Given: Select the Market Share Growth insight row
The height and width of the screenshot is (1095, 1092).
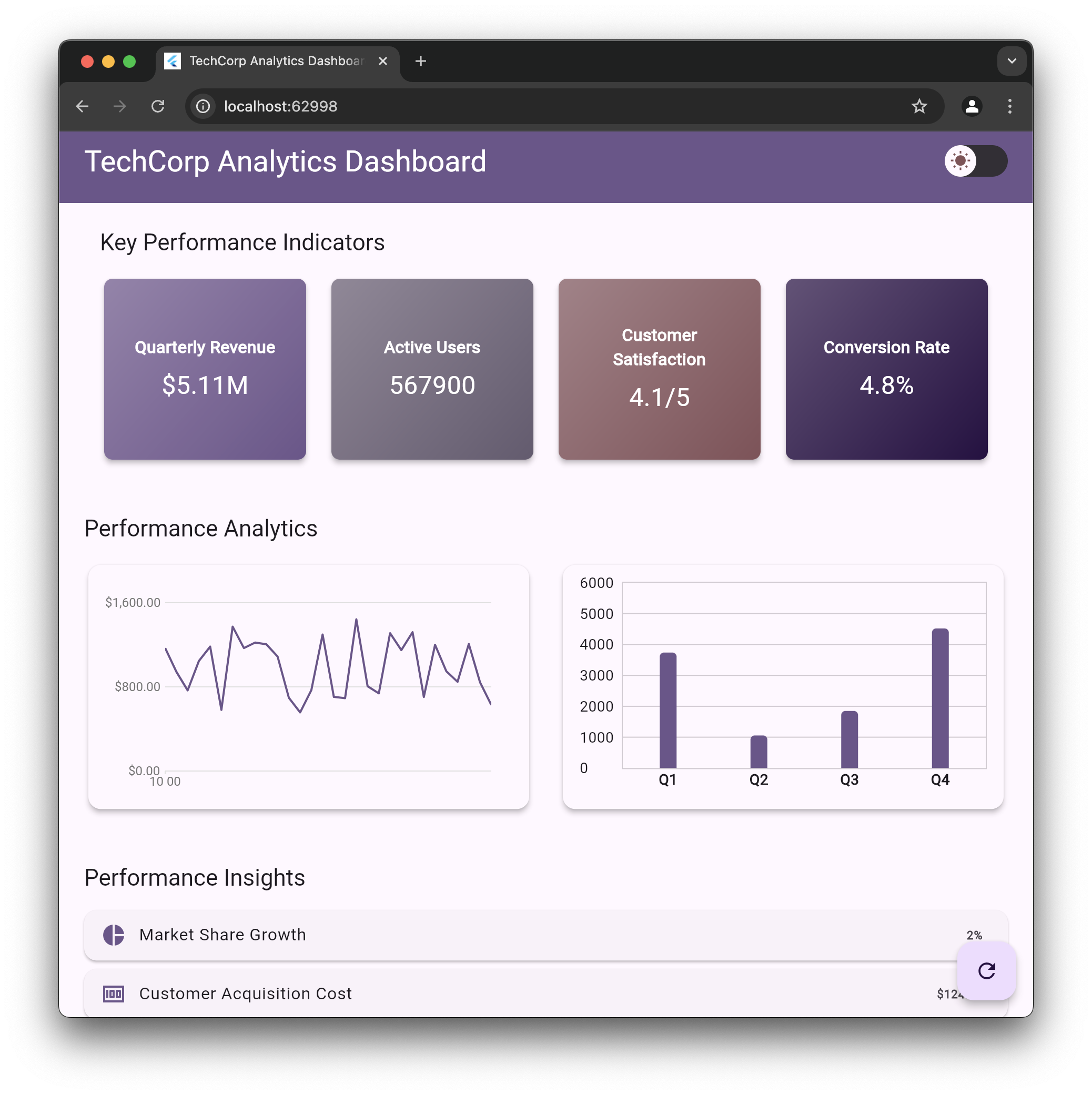Looking at the screenshot, I should [x=545, y=935].
